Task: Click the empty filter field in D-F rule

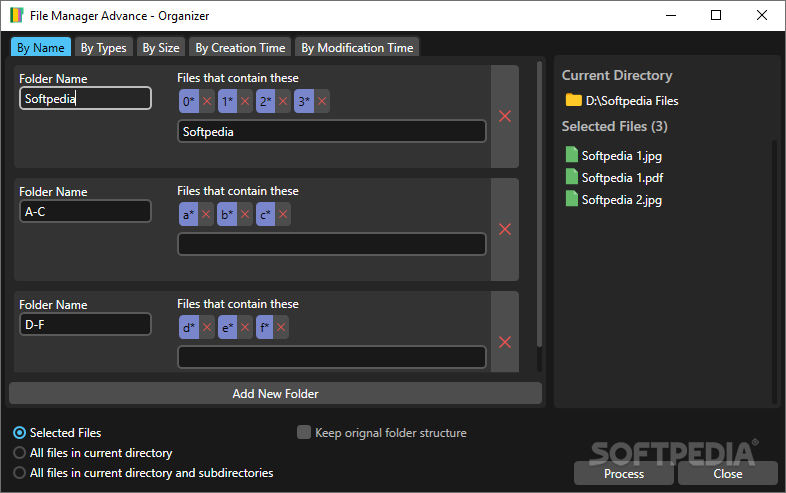Action: pos(332,357)
